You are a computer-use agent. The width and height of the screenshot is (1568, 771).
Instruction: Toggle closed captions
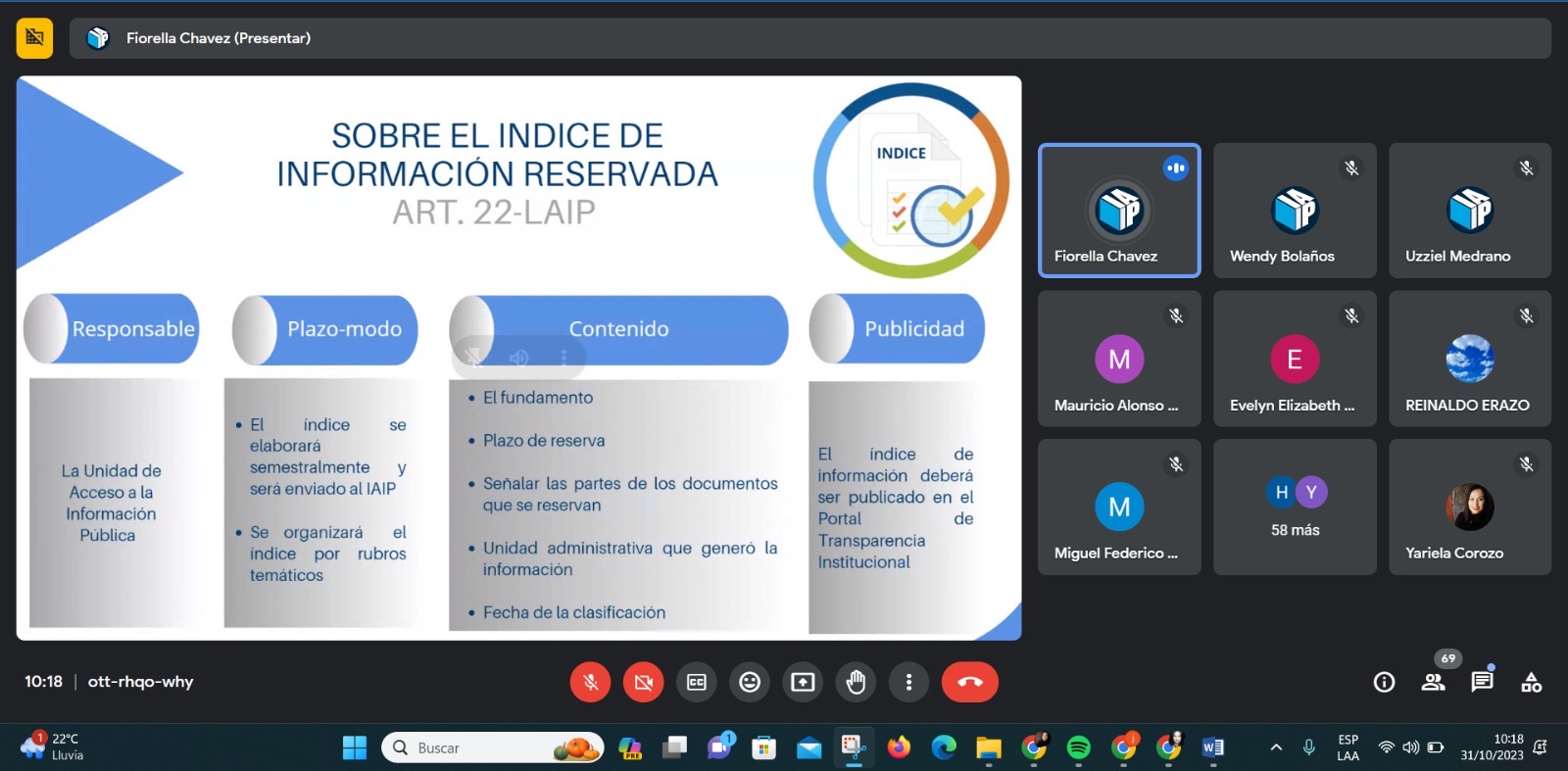coord(697,682)
